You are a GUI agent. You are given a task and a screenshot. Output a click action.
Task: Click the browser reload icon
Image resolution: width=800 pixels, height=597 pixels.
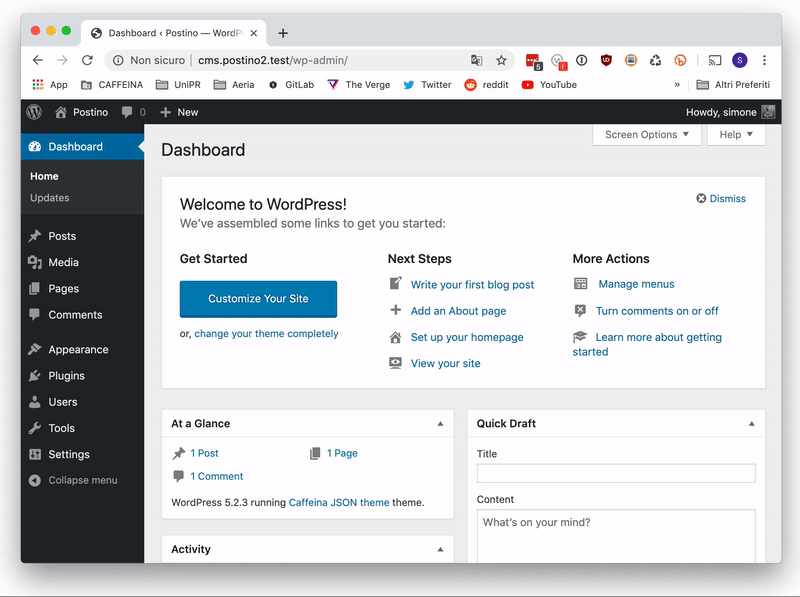tap(87, 60)
